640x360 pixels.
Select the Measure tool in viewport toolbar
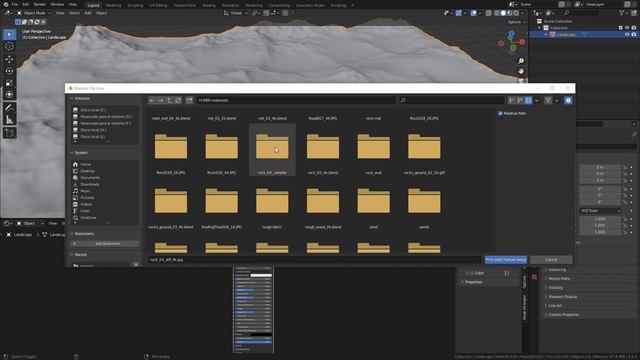(x=9, y=120)
